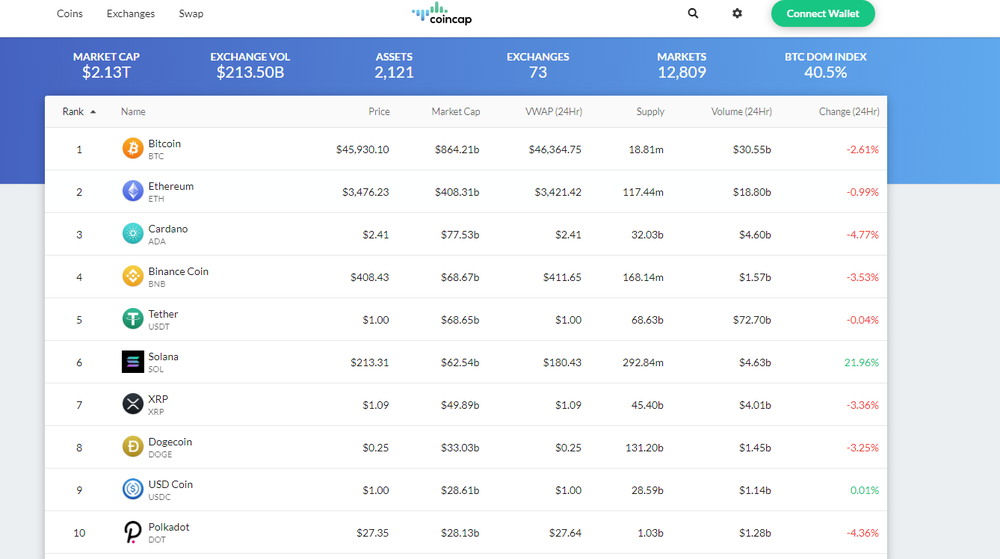
Task: Sort by the Supply column header
Action: tap(650, 112)
